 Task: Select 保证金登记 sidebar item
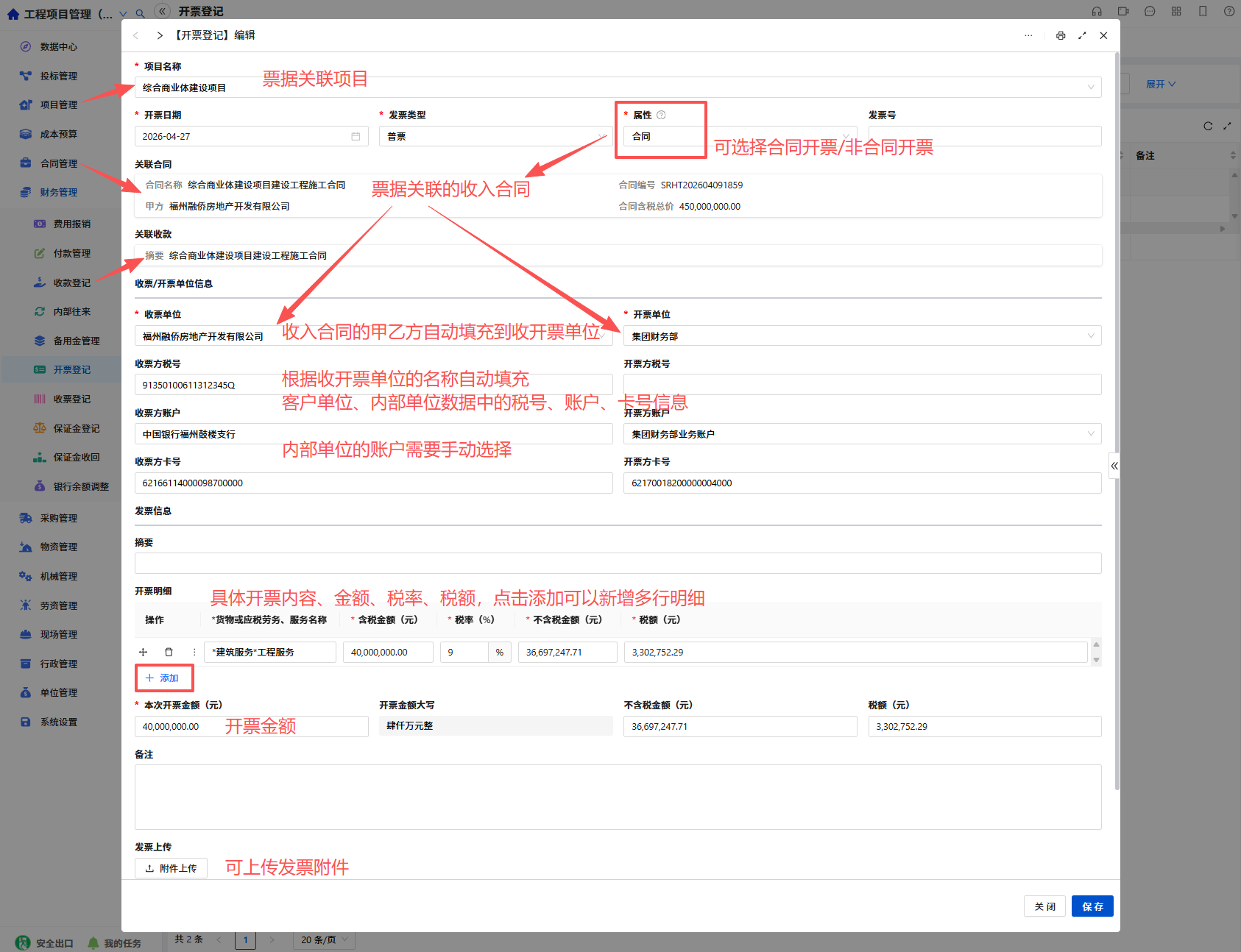[x=76, y=428]
